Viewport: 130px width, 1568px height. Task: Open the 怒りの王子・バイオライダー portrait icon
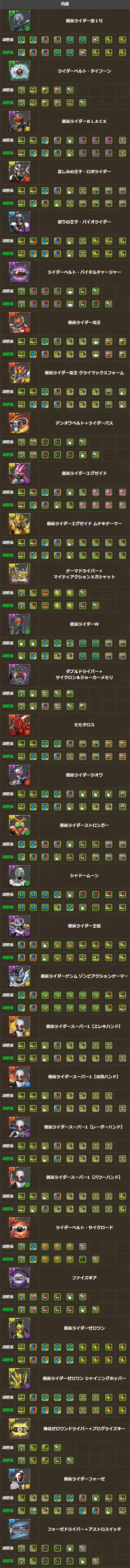pos(19,222)
